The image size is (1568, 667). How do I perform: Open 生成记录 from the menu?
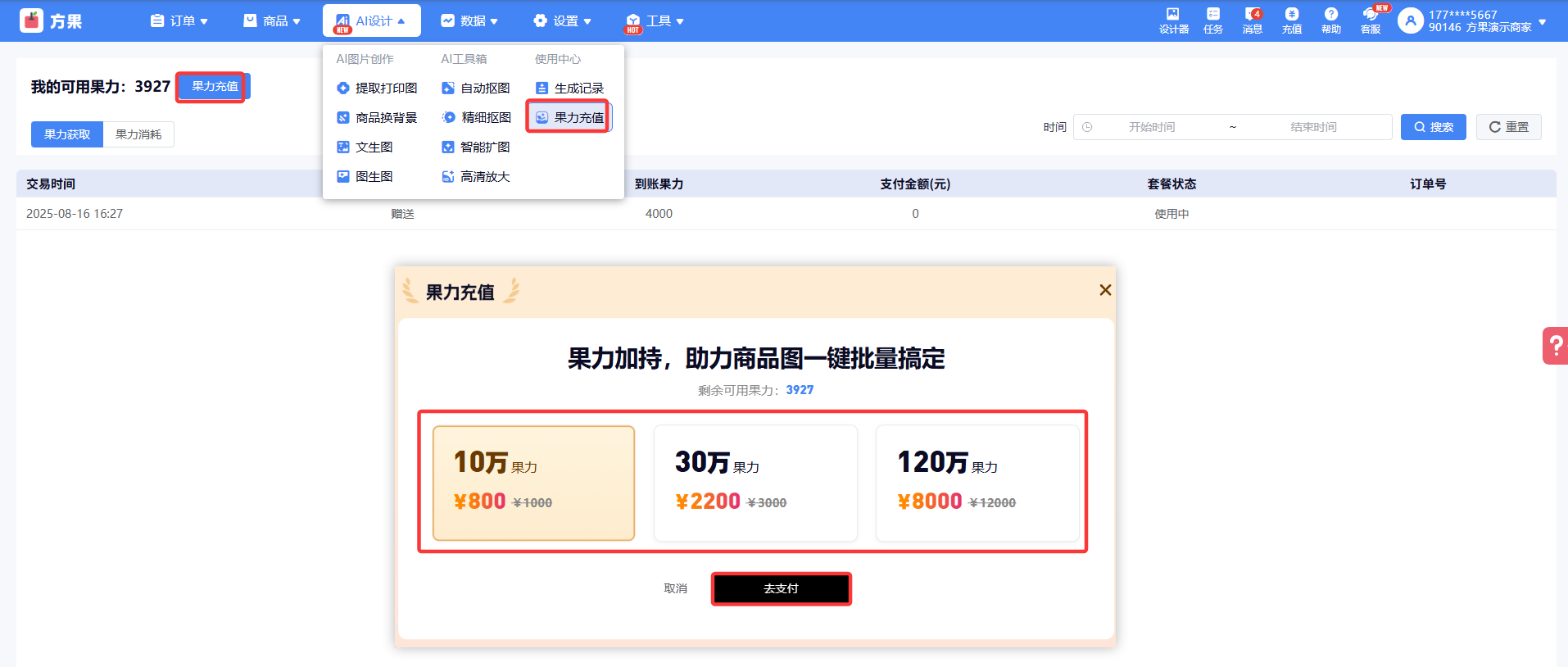coord(569,88)
